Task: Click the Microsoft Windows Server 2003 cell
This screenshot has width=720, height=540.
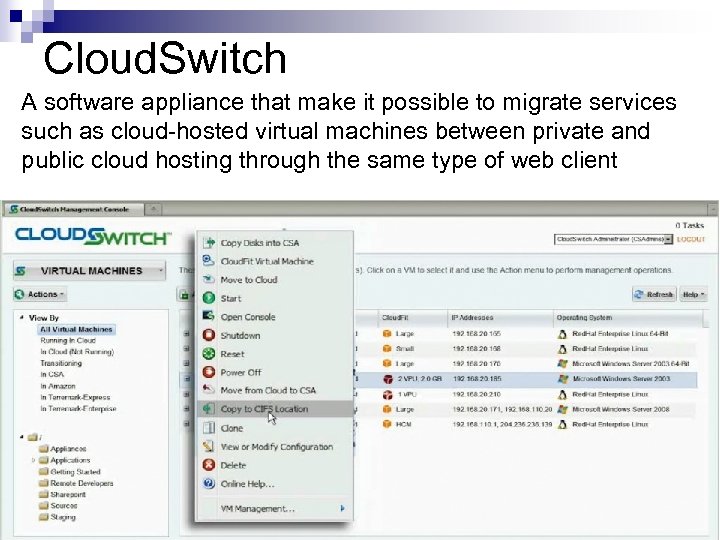Action: pos(621,379)
